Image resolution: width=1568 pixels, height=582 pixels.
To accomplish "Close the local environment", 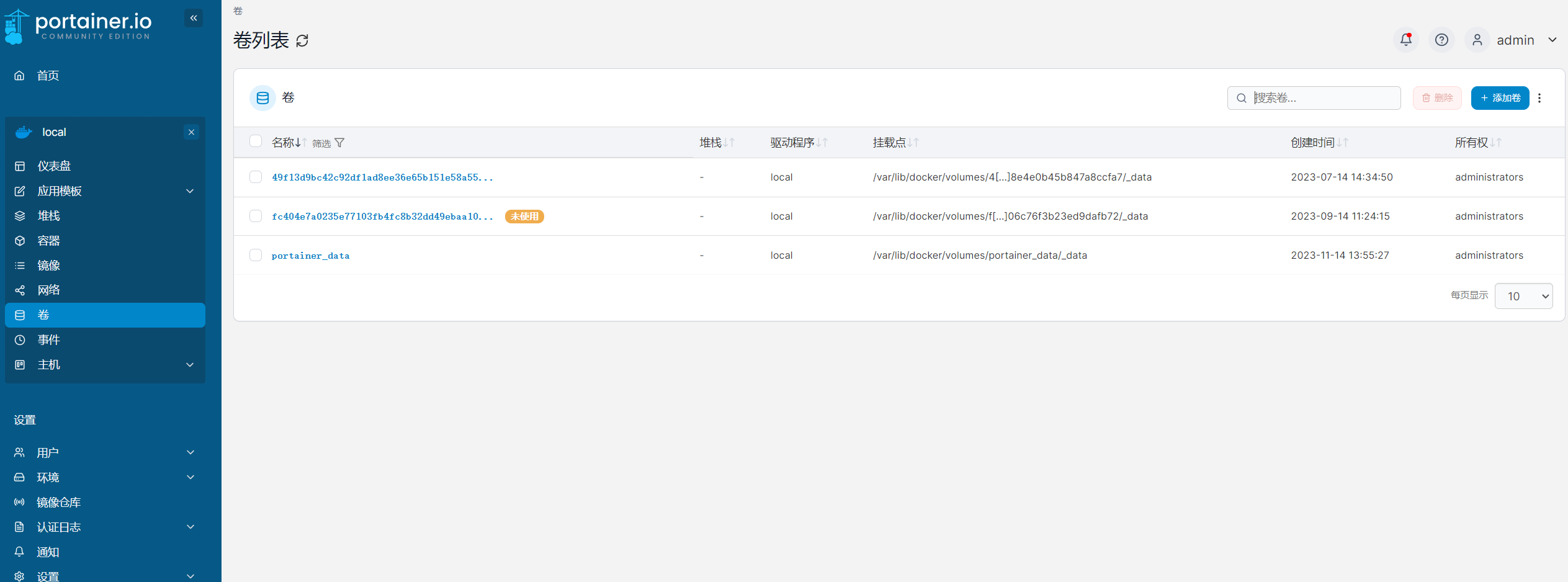I will click(192, 132).
